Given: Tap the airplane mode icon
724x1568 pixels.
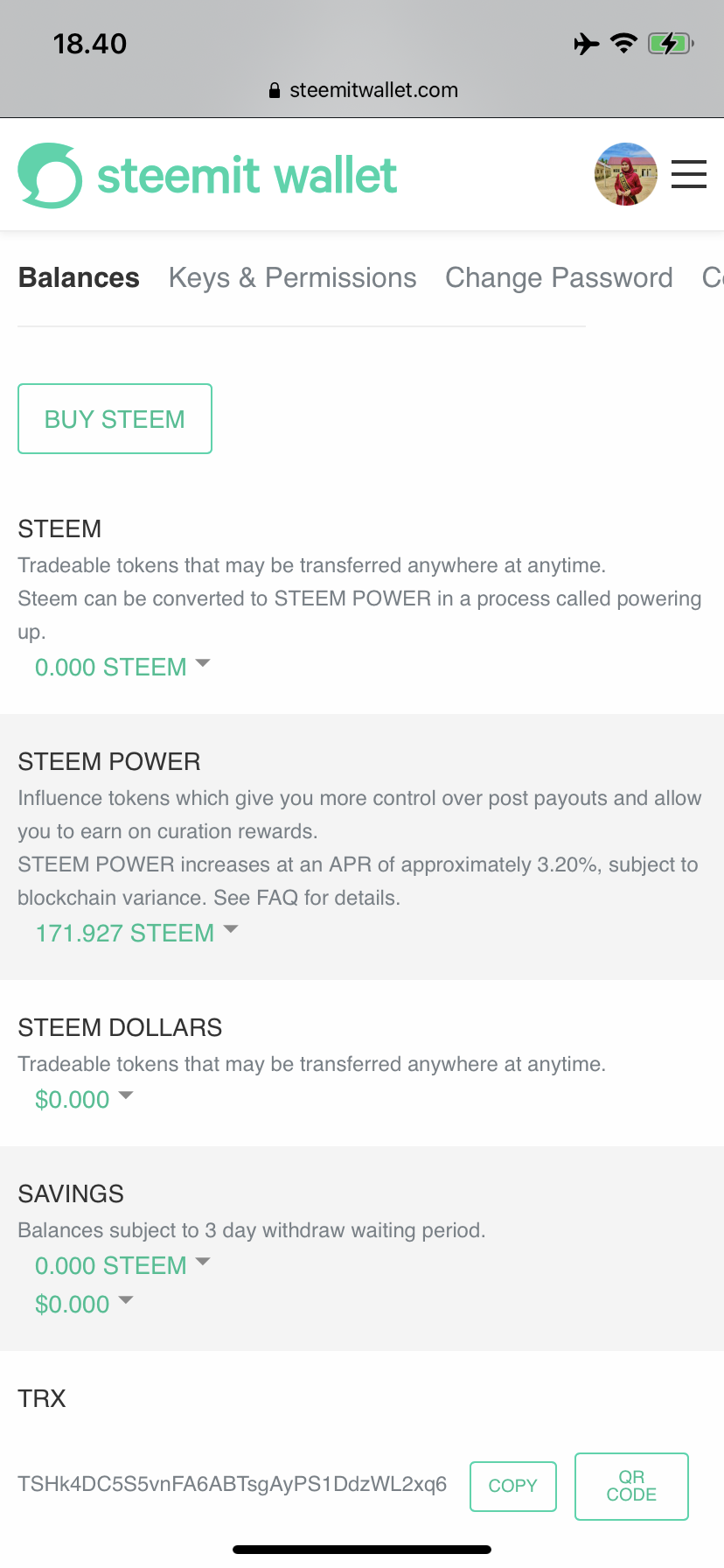Looking at the screenshot, I should 587,43.
